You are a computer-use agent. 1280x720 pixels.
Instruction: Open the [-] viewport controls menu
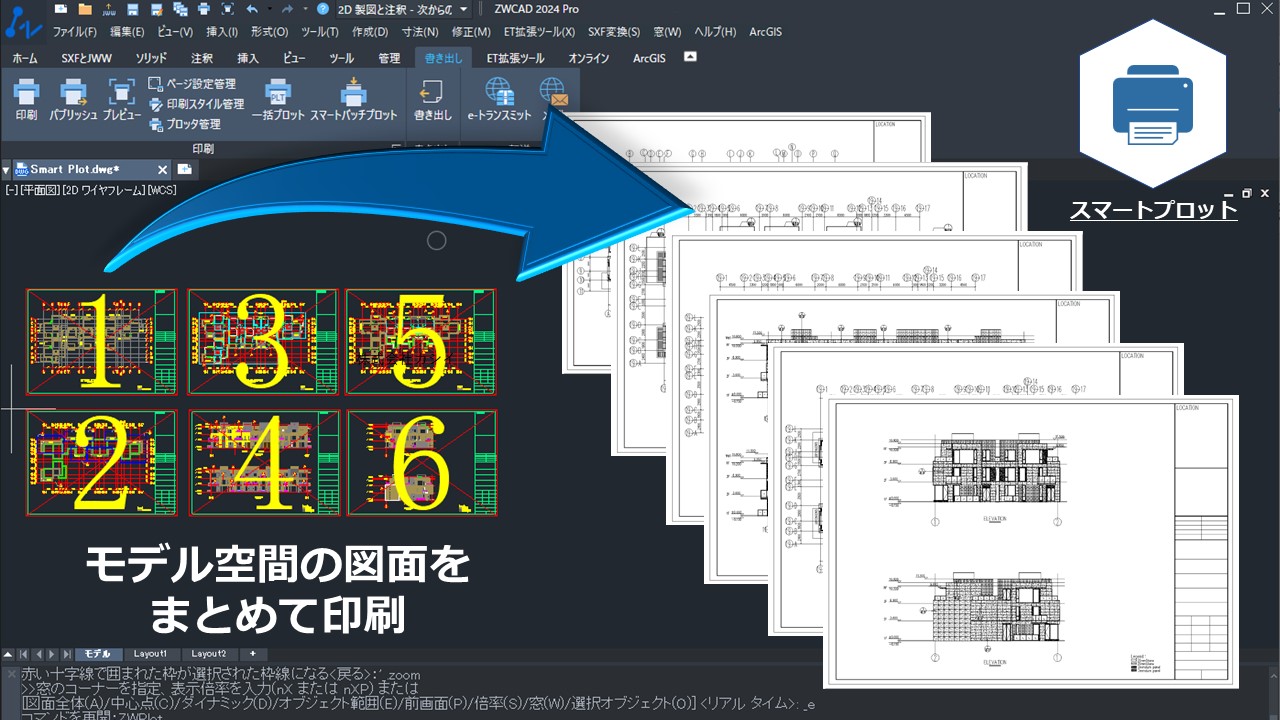pyautogui.click(x=11, y=190)
